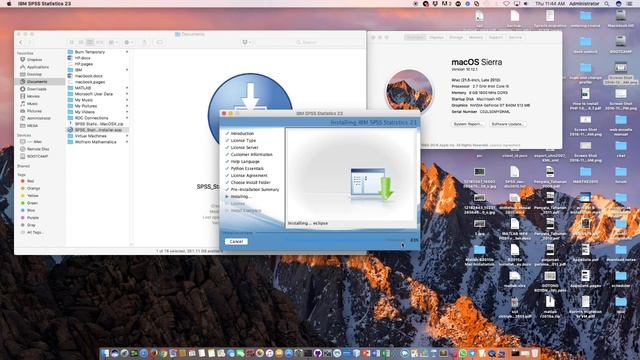Open Spotlight search in menu bar
The height and width of the screenshot is (360, 640).
607,3
